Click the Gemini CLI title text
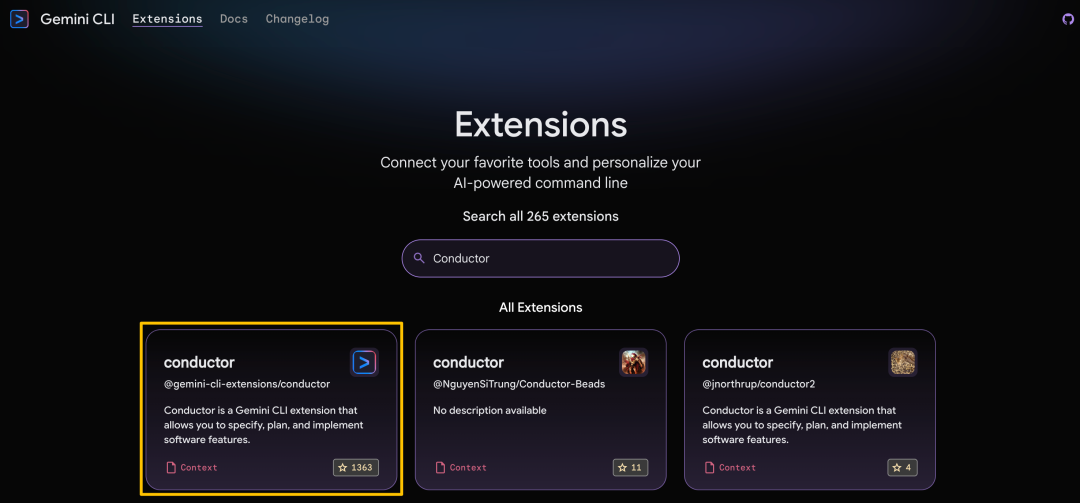 78,19
